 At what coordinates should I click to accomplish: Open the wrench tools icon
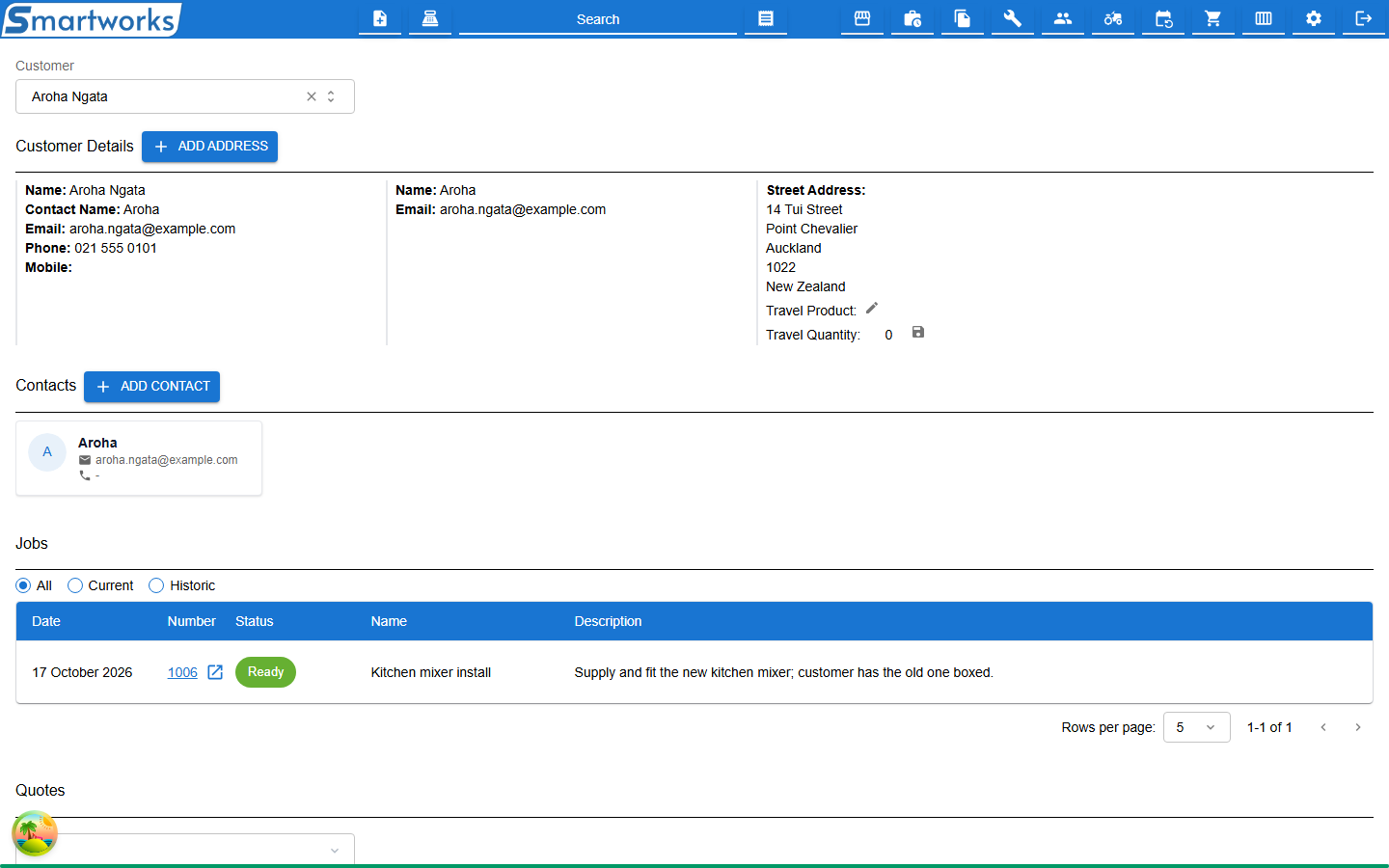[1013, 18]
